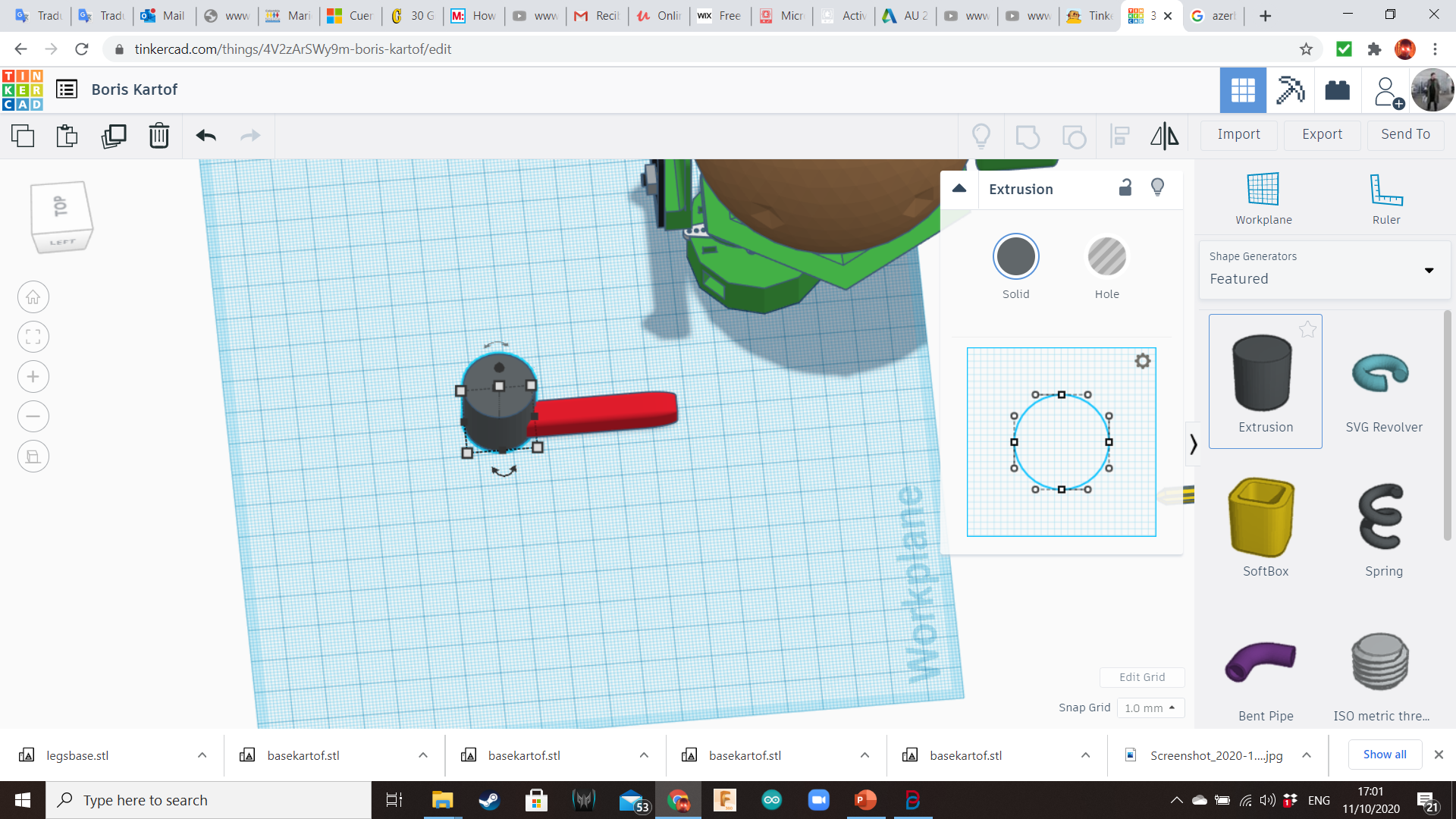
Task: Redo the last action
Action: 250,136
